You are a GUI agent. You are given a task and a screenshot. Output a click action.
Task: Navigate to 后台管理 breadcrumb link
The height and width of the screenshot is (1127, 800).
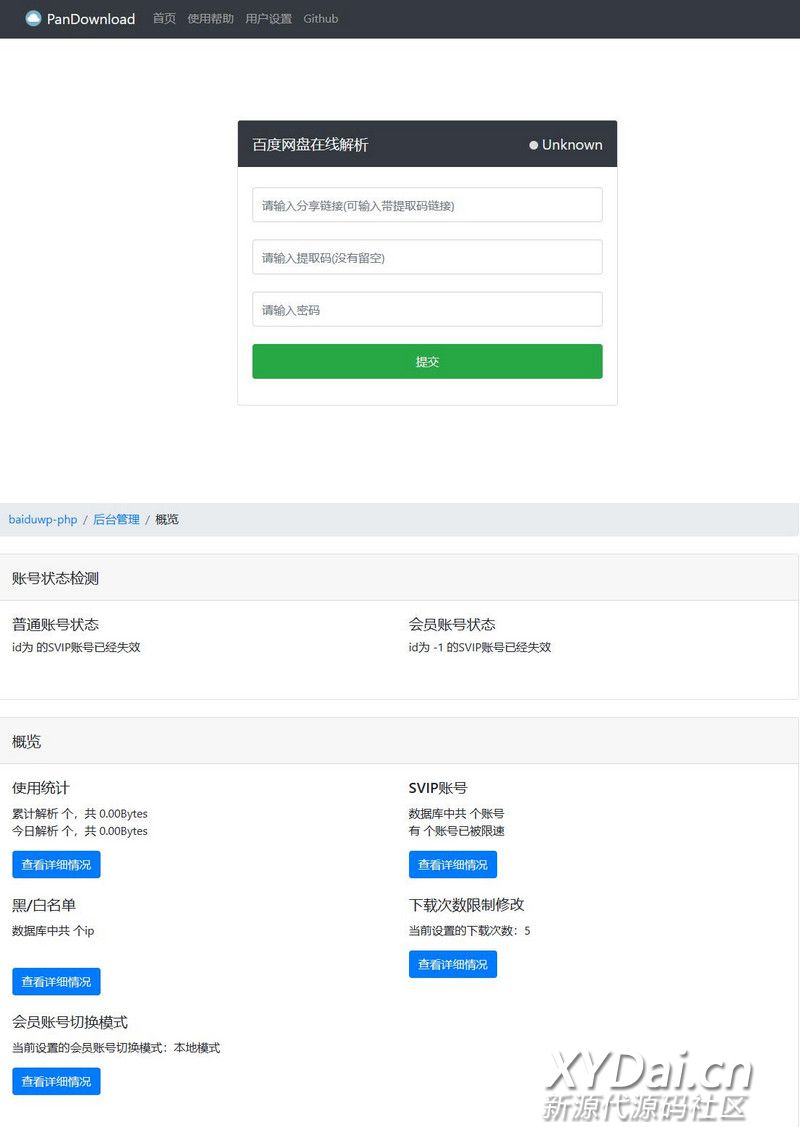tap(116, 520)
